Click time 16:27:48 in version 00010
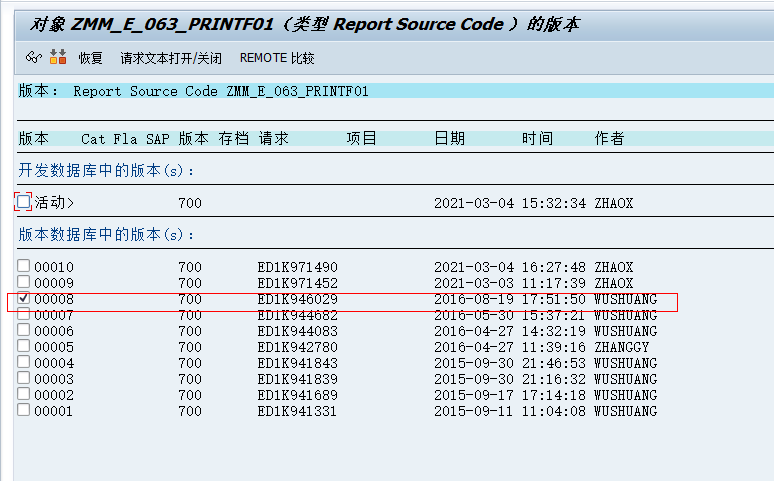This screenshot has height=481, width=774. (554, 267)
